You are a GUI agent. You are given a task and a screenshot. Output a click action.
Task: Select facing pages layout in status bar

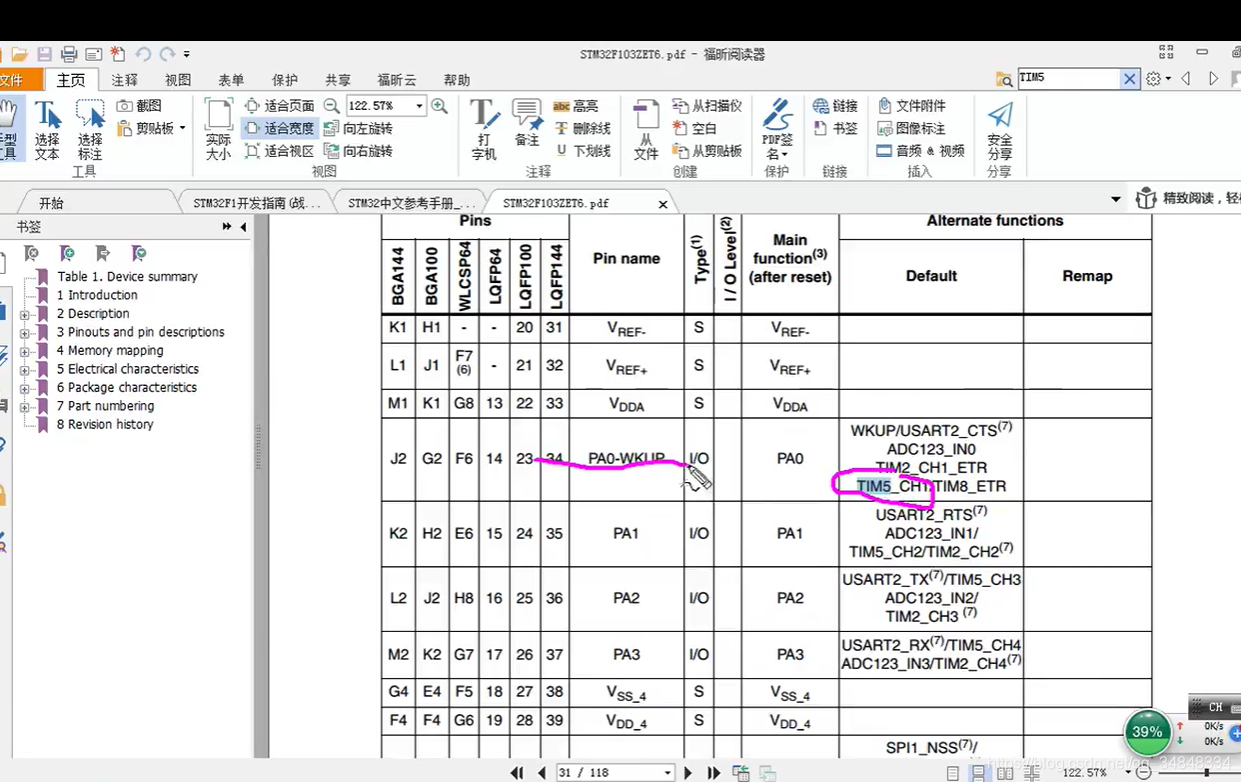[1005, 773]
